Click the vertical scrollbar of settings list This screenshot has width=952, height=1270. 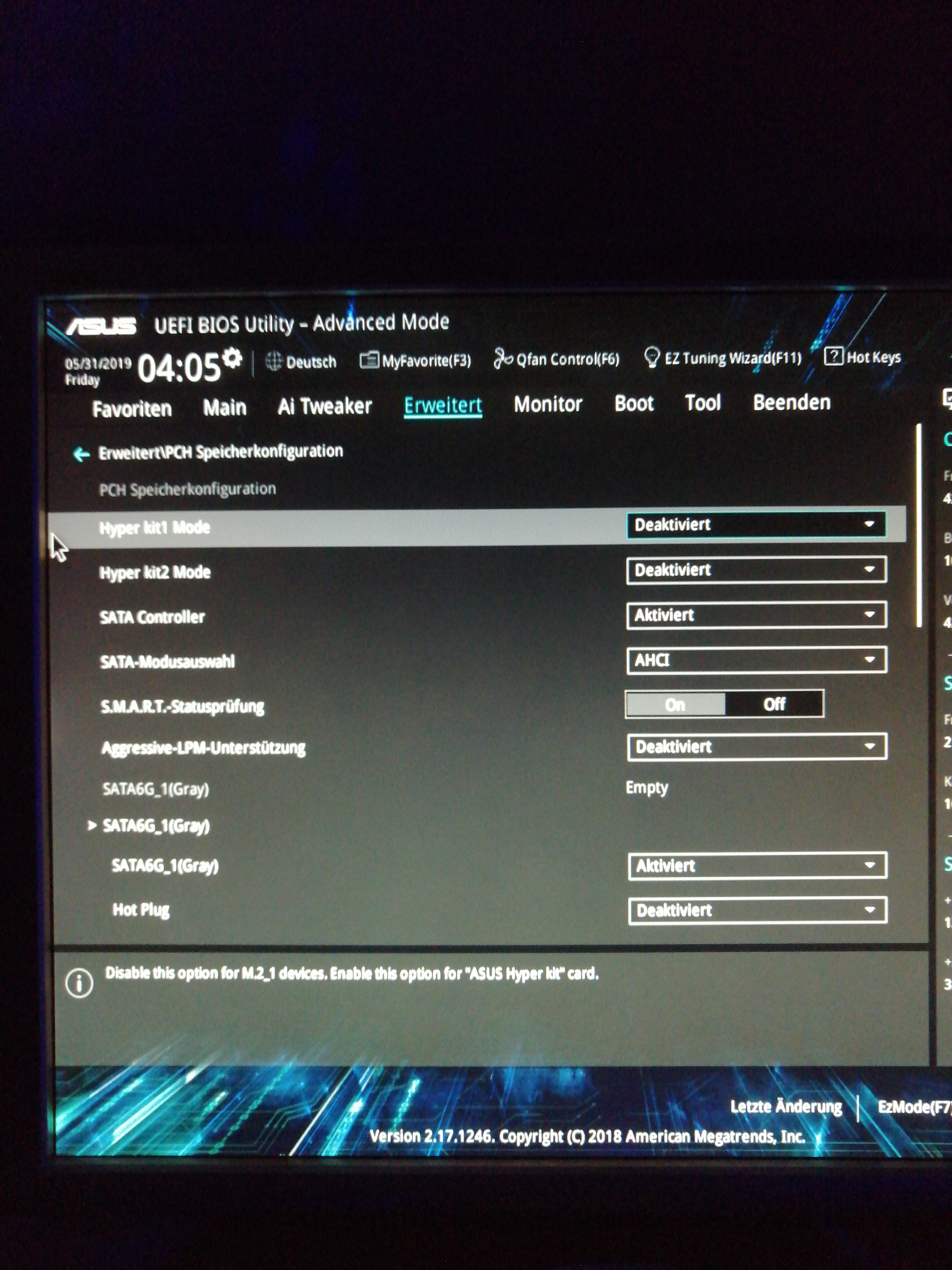(919, 525)
